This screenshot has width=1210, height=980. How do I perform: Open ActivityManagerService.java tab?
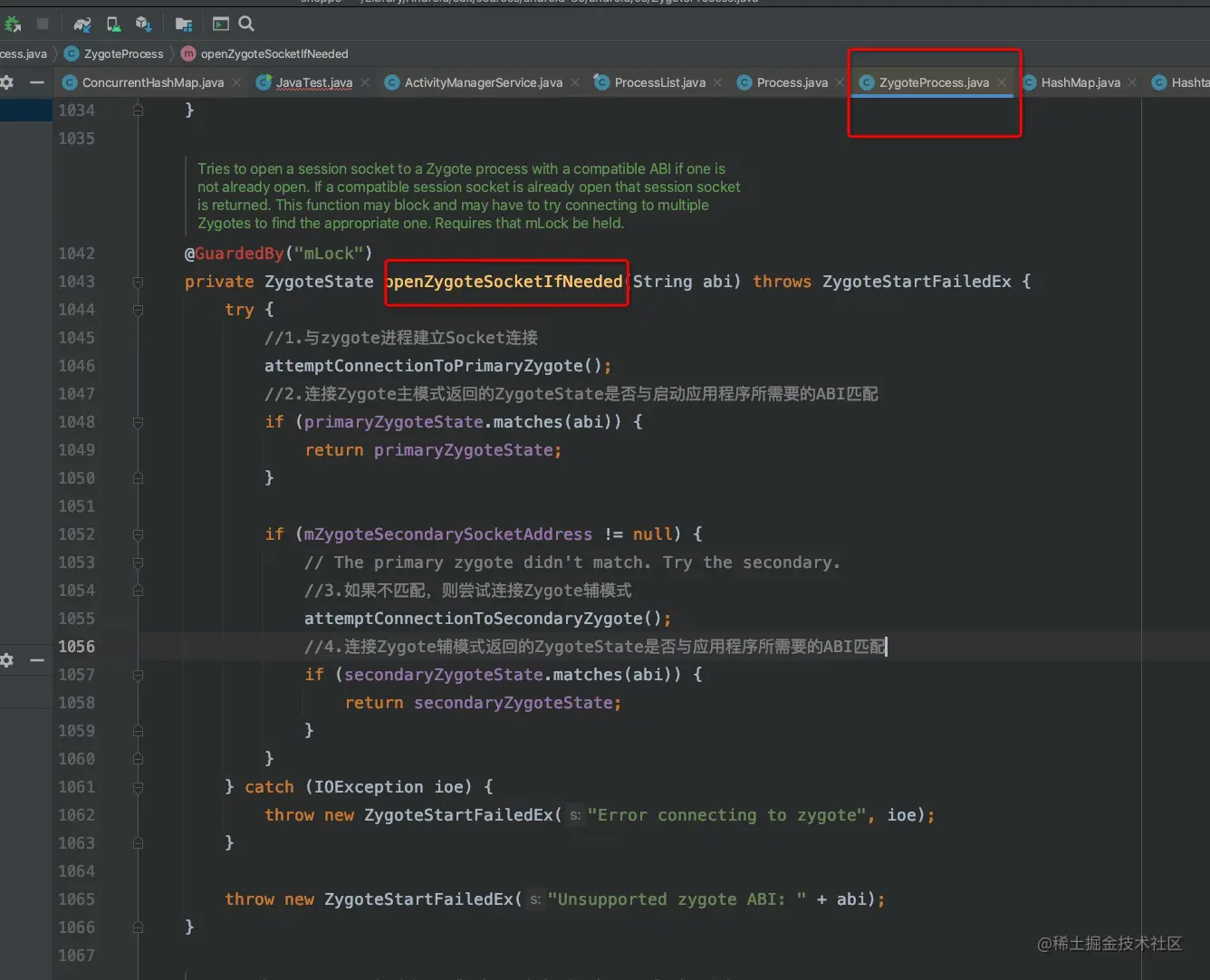coord(483,82)
